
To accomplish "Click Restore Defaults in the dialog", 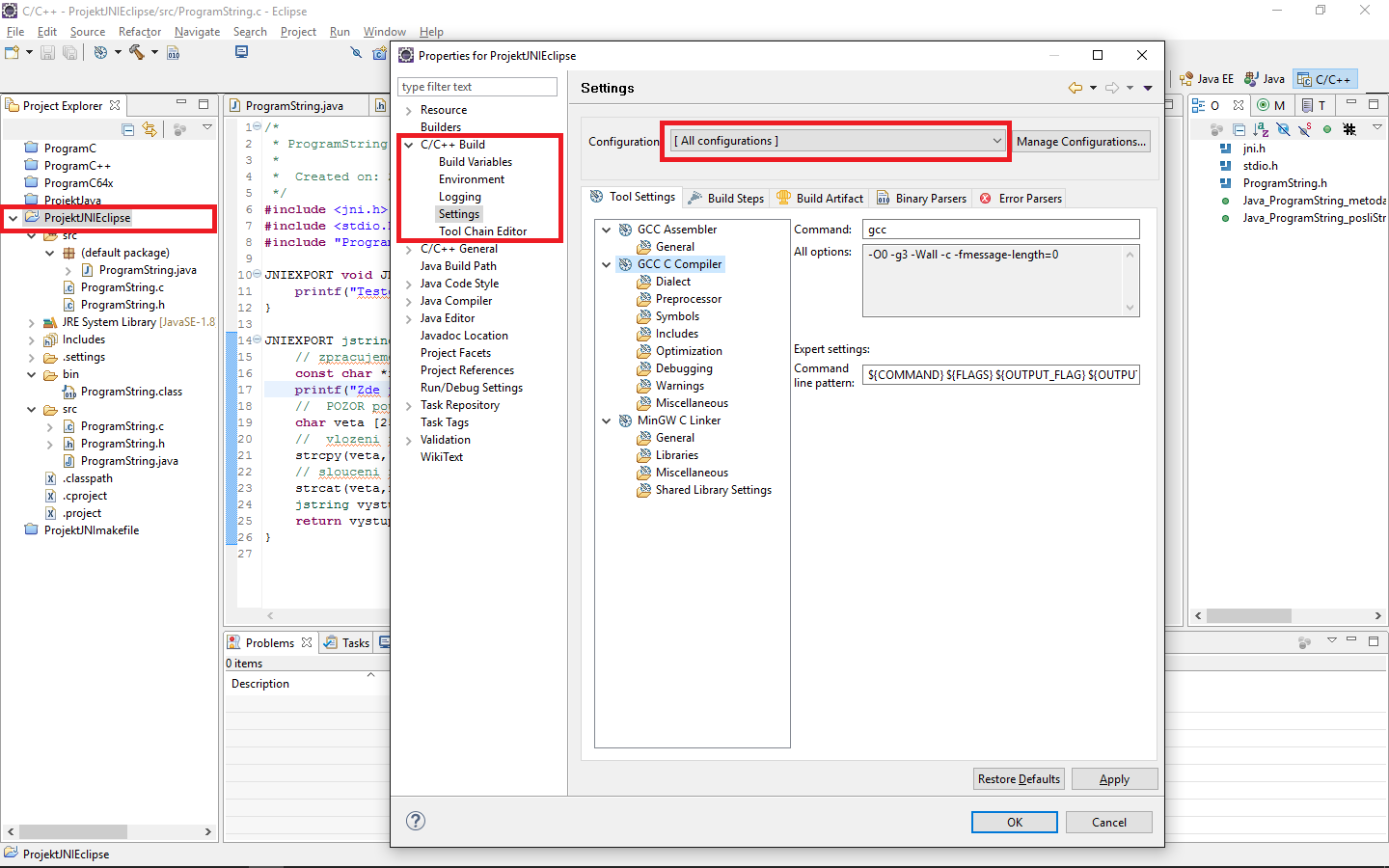I will [x=1019, y=778].
